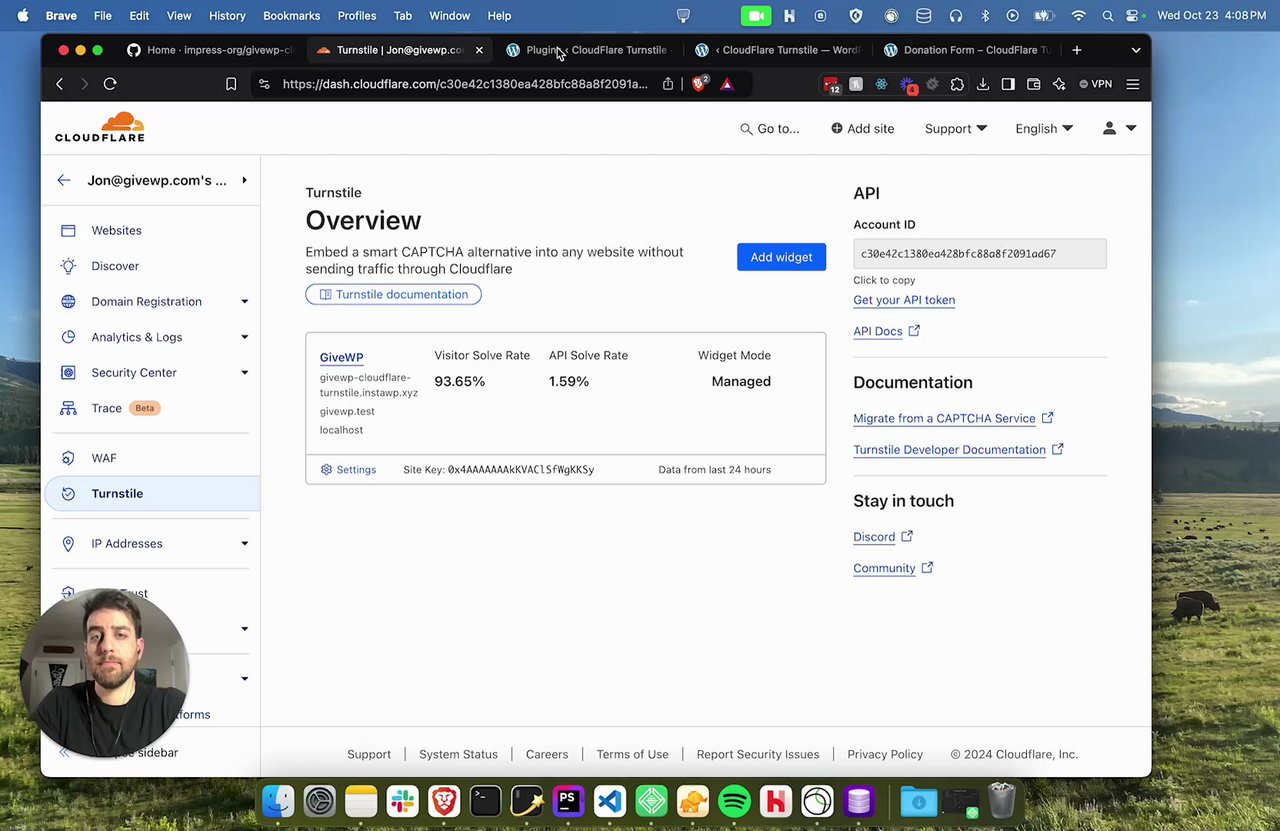Open the browser Extensions puzzle icon

(x=957, y=84)
